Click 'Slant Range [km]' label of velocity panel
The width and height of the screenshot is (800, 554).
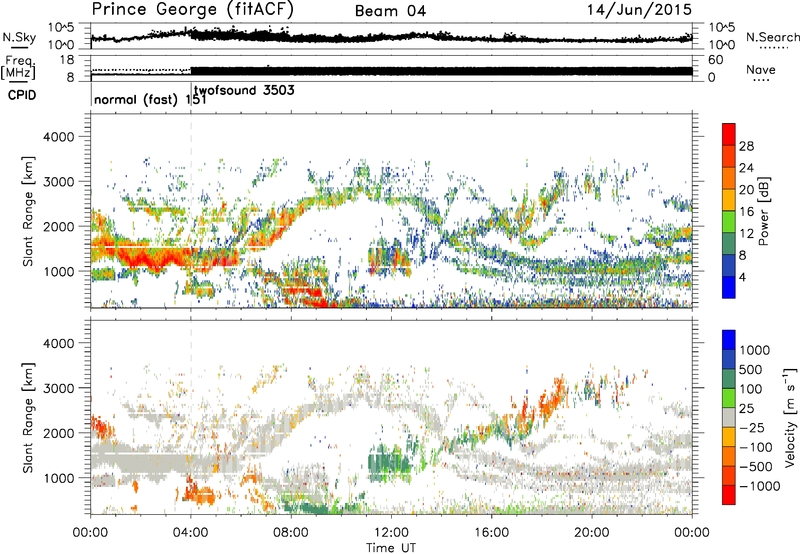[x=28, y=417]
